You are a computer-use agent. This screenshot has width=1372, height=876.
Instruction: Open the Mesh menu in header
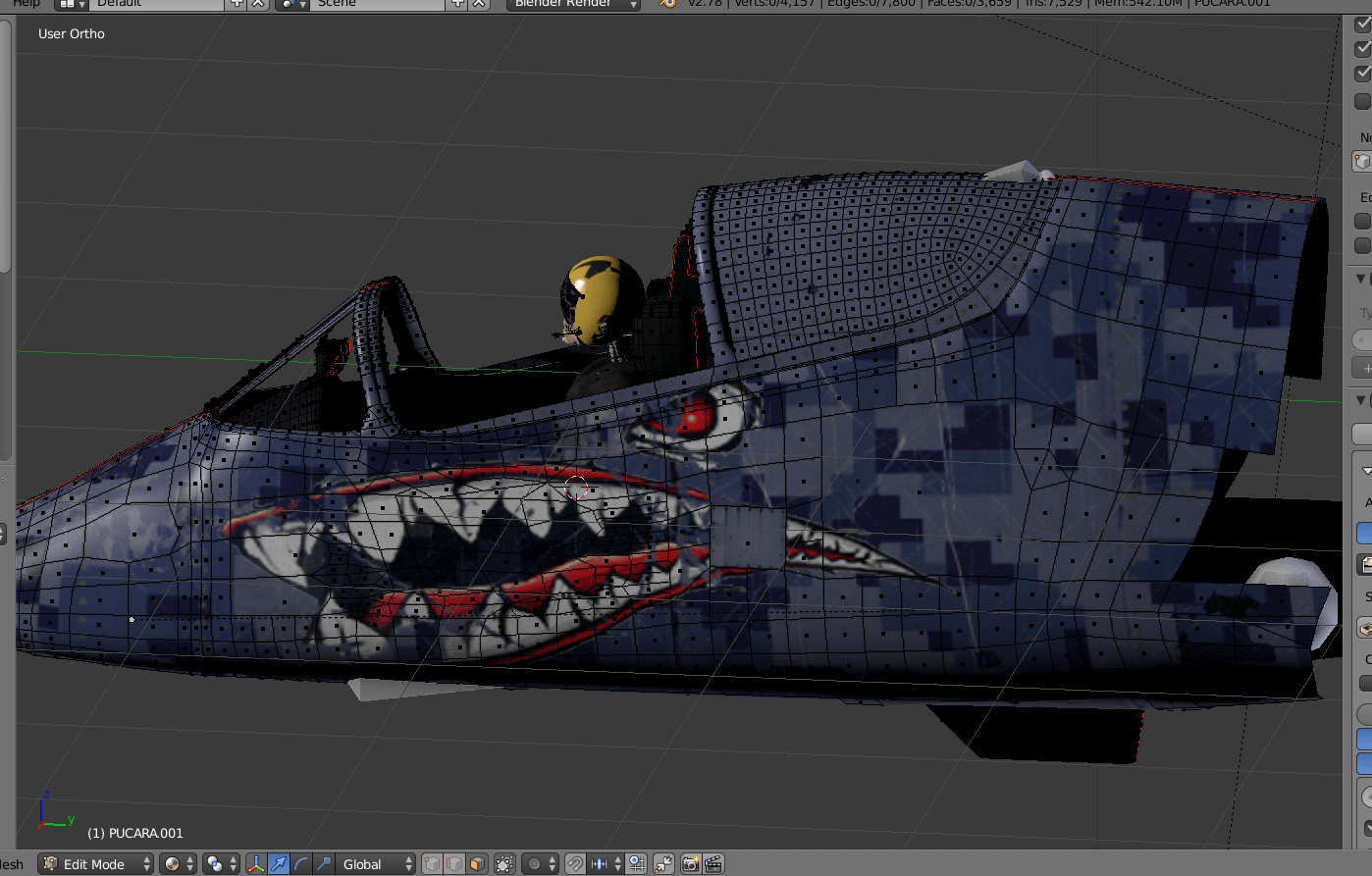(12, 864)
